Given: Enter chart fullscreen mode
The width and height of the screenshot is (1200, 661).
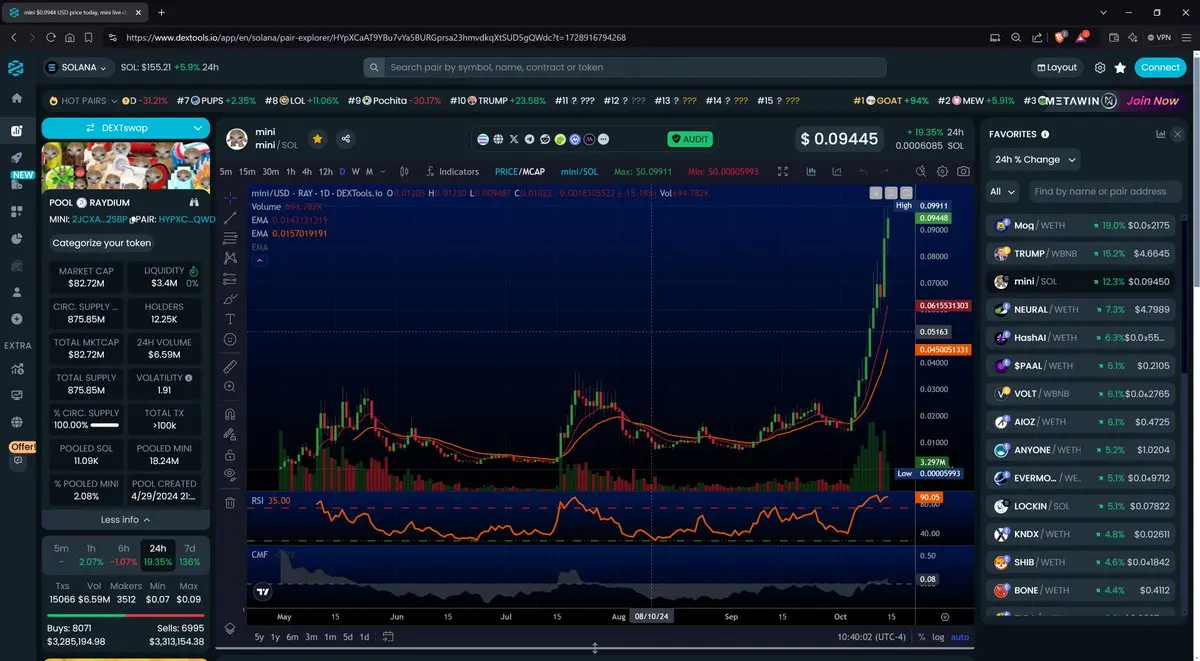Looking at the screenshot, I should pyautogui.click(x=783, y=171).
